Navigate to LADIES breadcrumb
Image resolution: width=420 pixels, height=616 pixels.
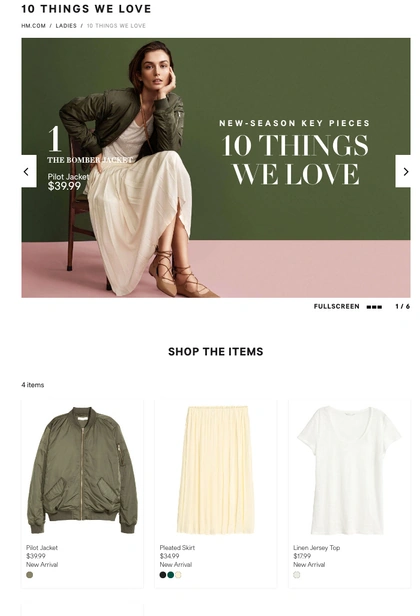coord(66,26)
